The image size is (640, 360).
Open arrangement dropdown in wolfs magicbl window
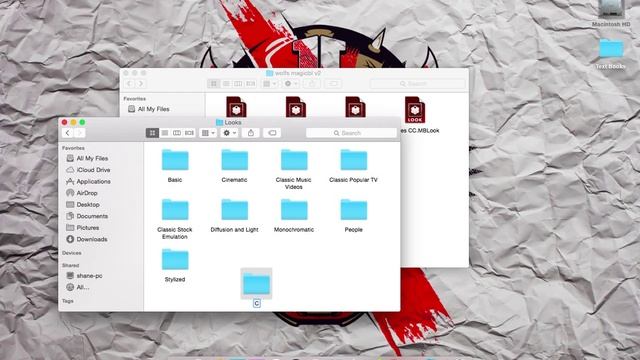pos(269,84)
